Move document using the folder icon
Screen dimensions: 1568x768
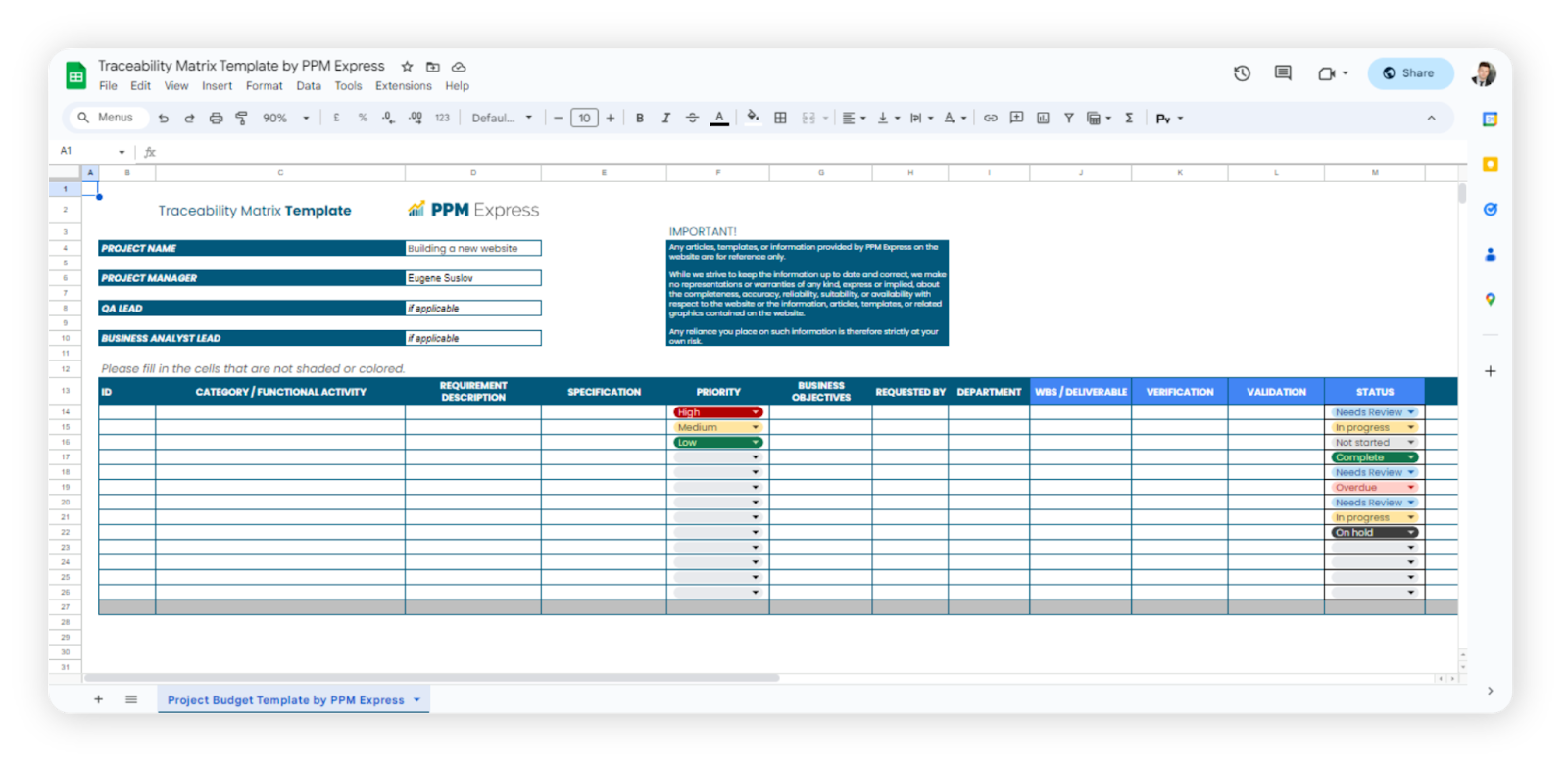point(432,67)
